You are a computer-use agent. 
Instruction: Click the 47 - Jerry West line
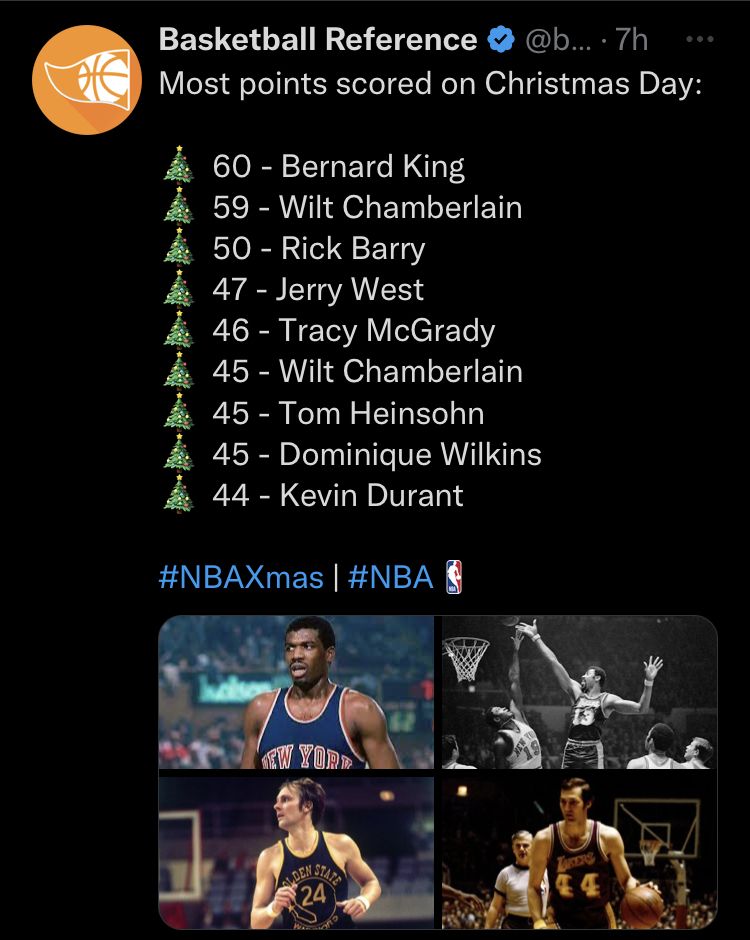coord(318,290)
